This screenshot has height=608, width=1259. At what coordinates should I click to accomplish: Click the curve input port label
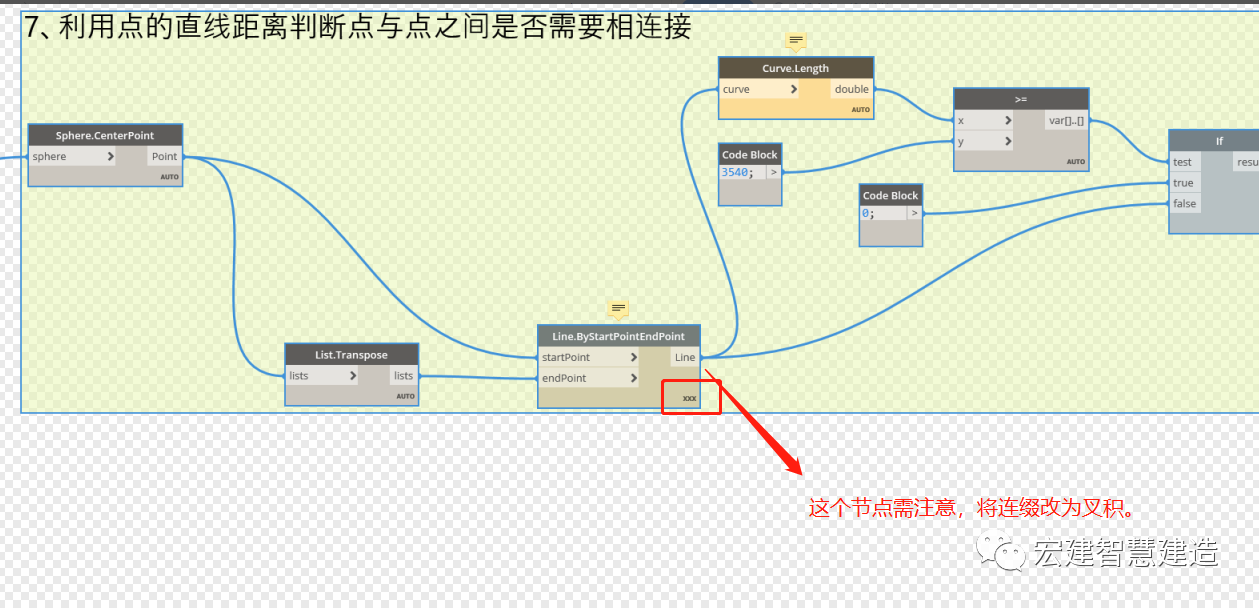pyautogui.click(x=736, y=89)
